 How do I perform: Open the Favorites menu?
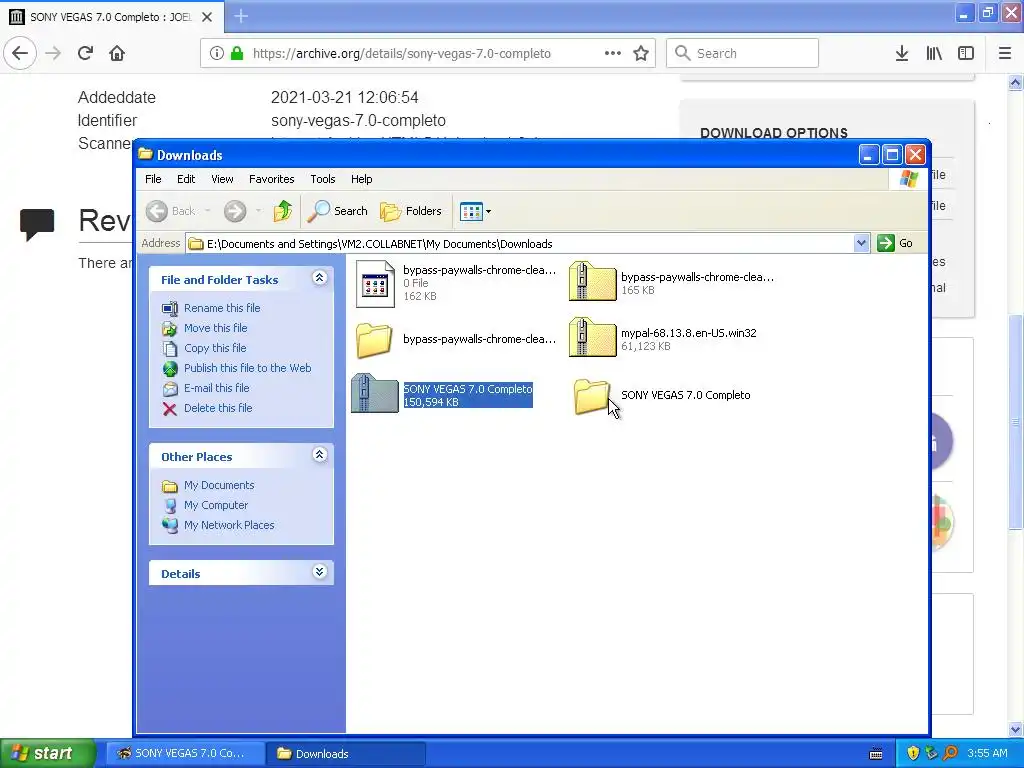[x=272, y=179]
